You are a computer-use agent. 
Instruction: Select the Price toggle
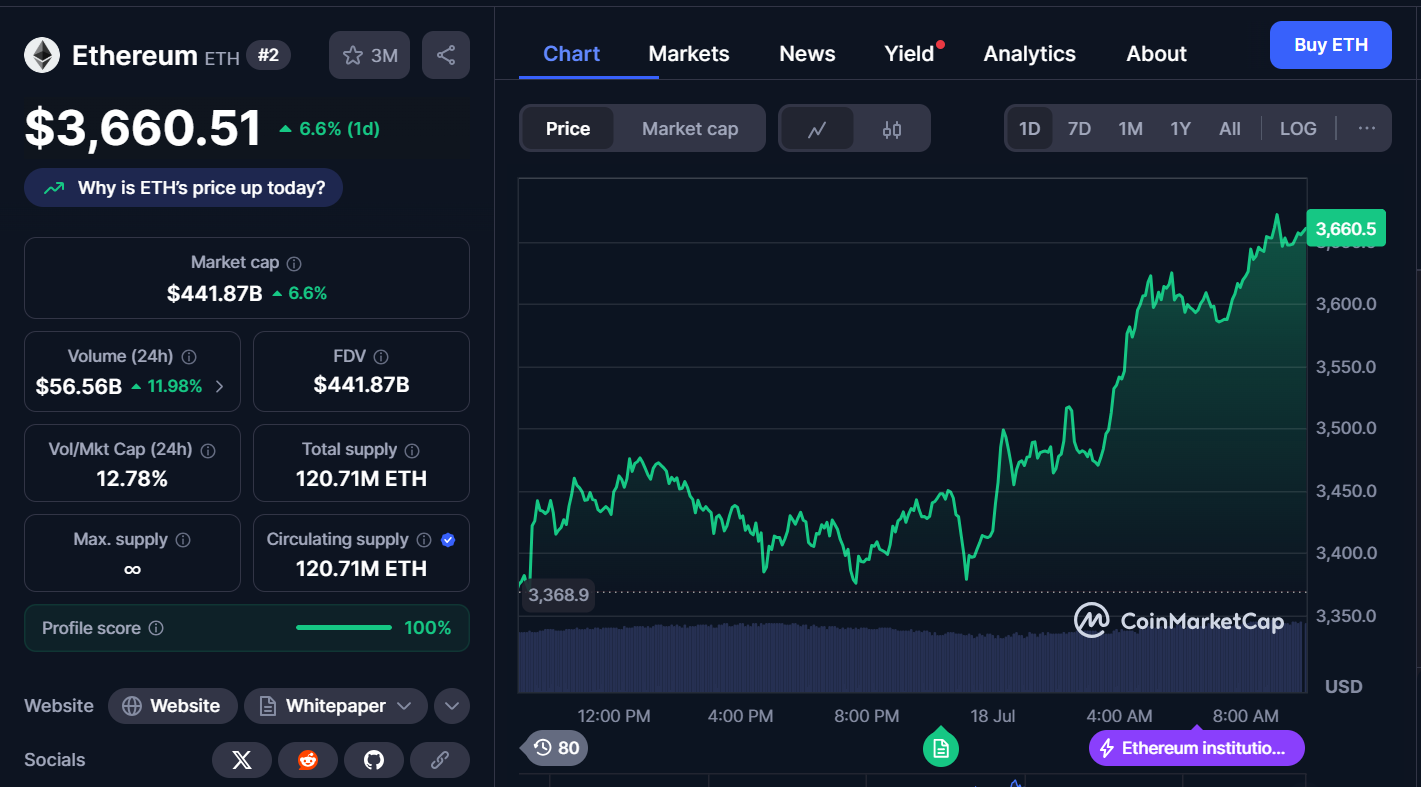568,129
